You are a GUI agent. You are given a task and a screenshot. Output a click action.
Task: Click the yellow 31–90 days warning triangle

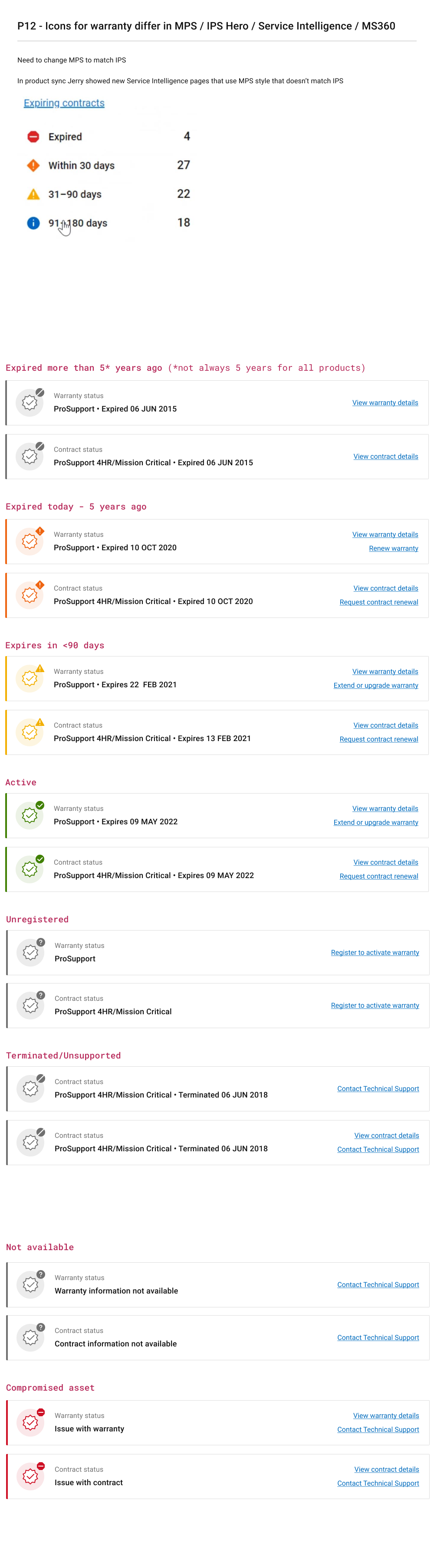click(x=33, y=194)
